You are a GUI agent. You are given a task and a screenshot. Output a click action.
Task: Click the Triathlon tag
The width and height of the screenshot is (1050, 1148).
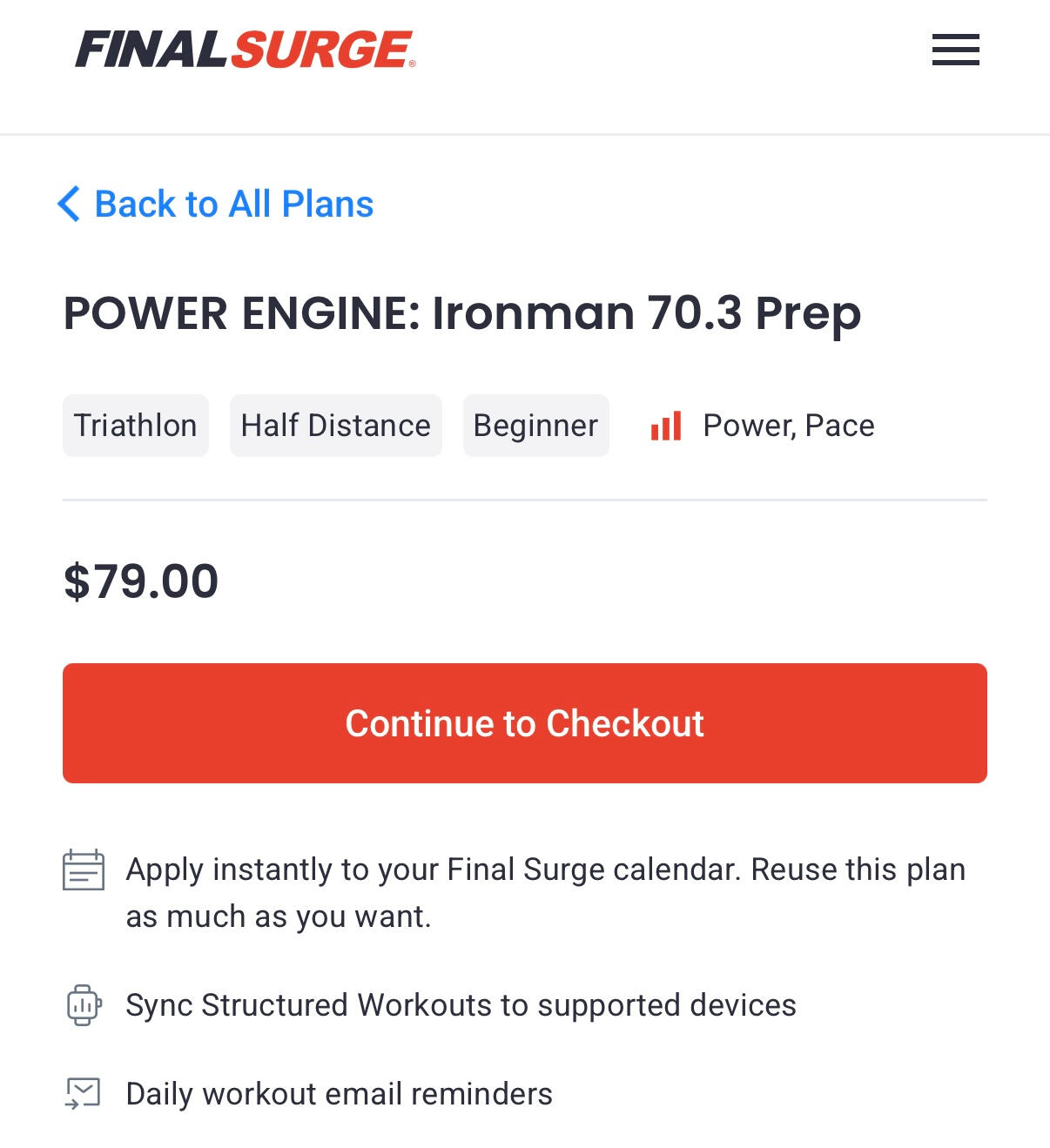pos(136,426)
